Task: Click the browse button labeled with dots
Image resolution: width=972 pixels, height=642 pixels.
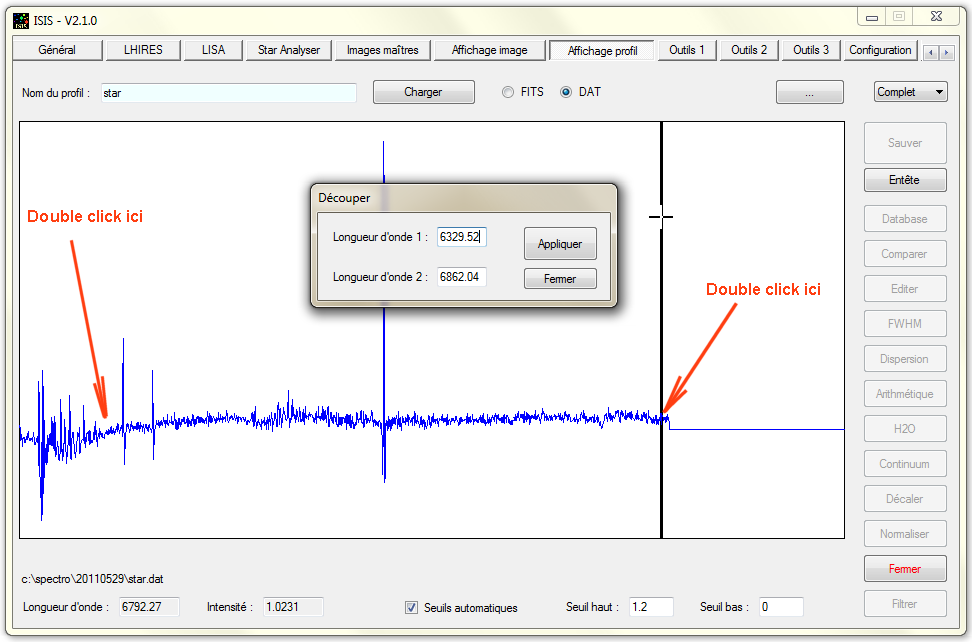Action: (809, 92)
